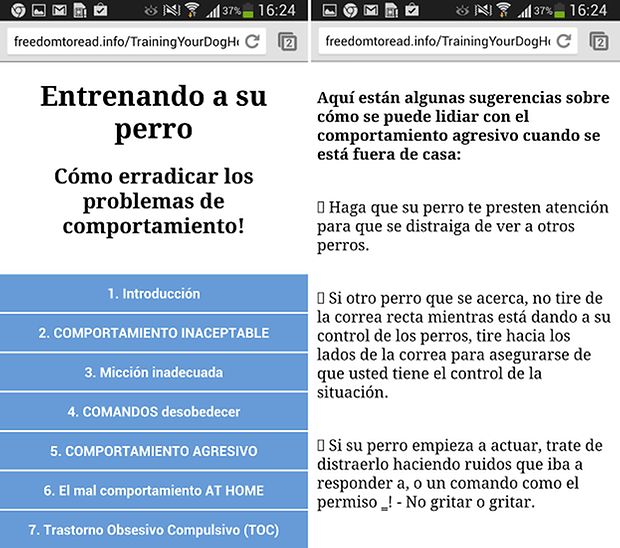The width and height of the screenshot is (620, 548).
Task: Tap paragraph starting 'Si otro perro que se acerca'
Action: point(464,345)
